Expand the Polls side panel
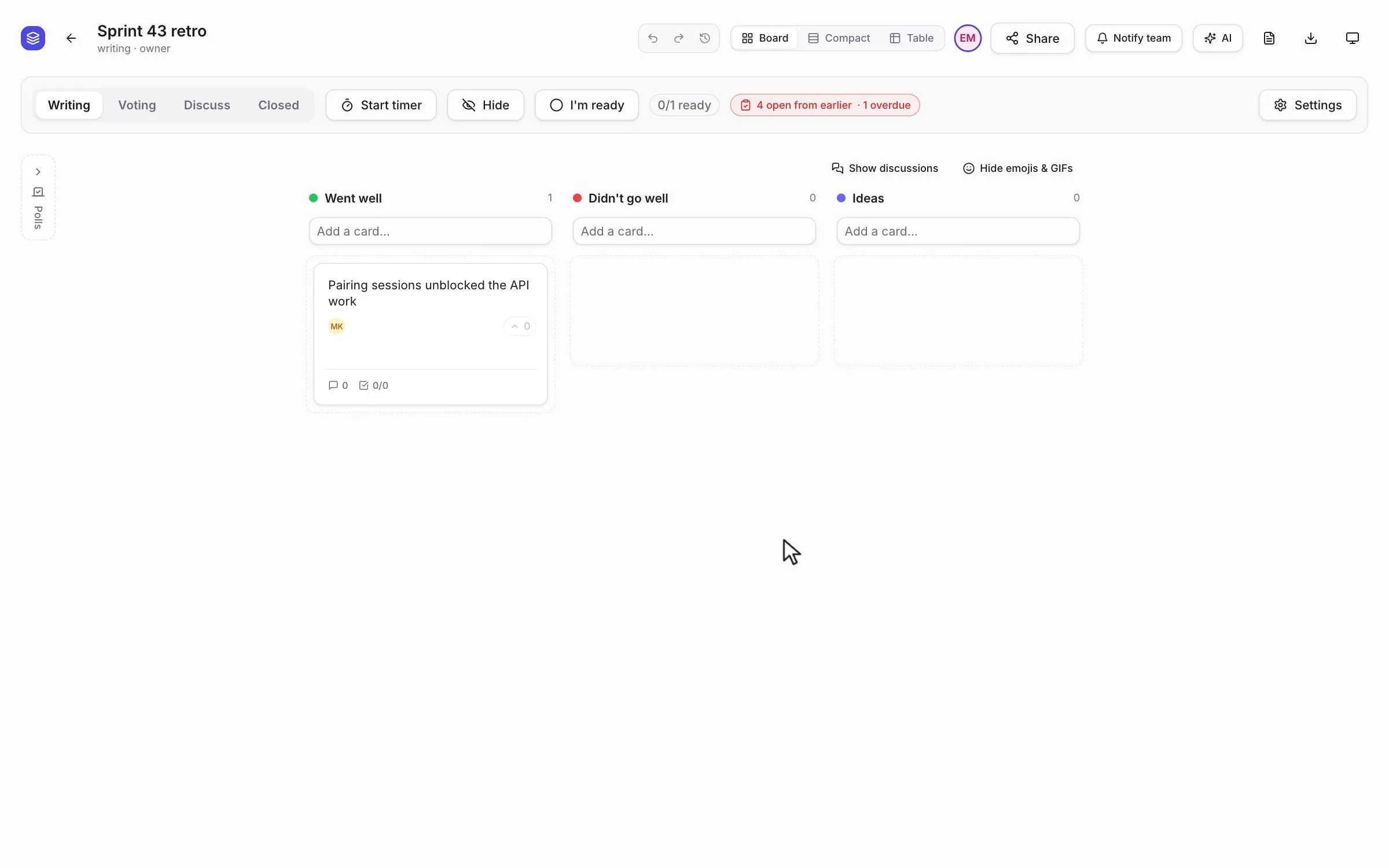1389x868 pixels. coord(38,172)
